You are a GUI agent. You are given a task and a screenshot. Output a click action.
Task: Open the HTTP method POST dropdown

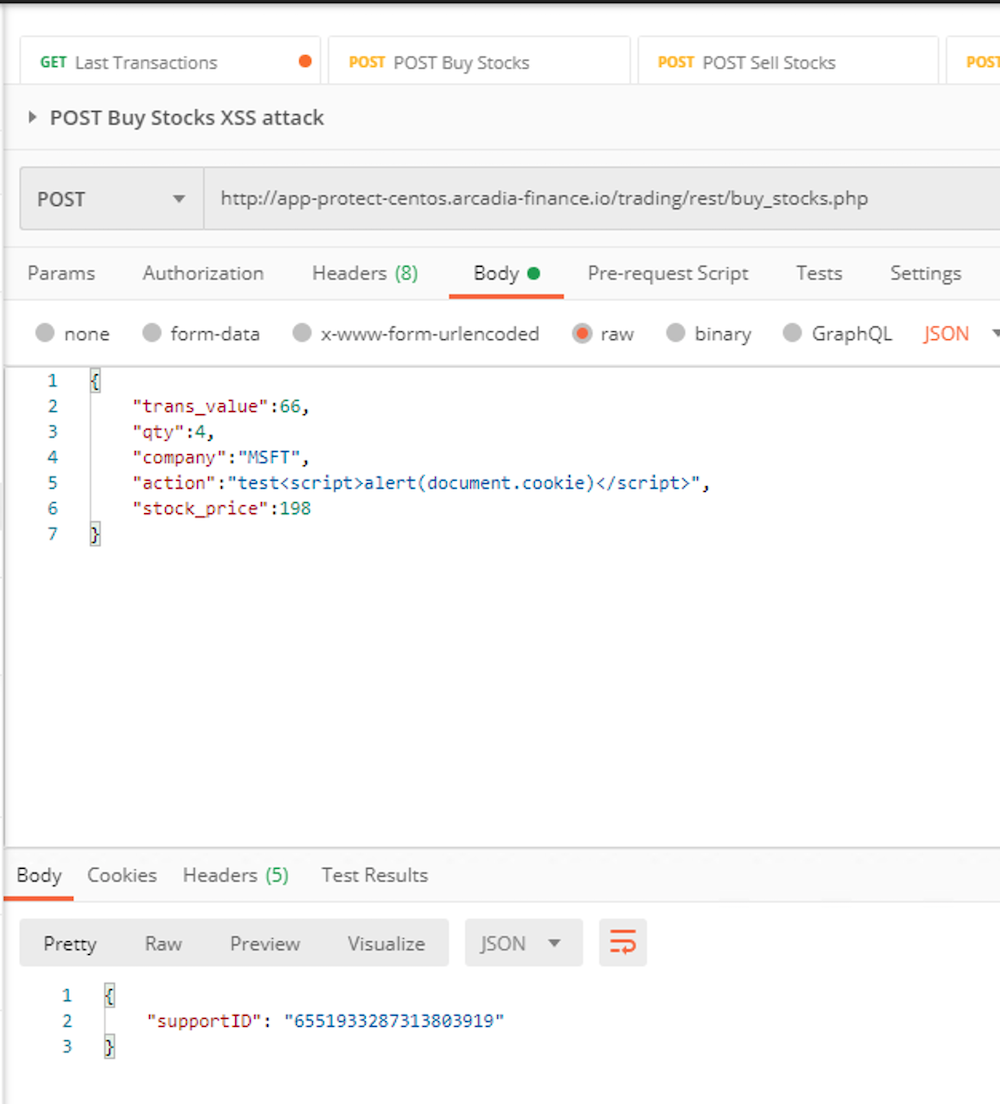112,199
